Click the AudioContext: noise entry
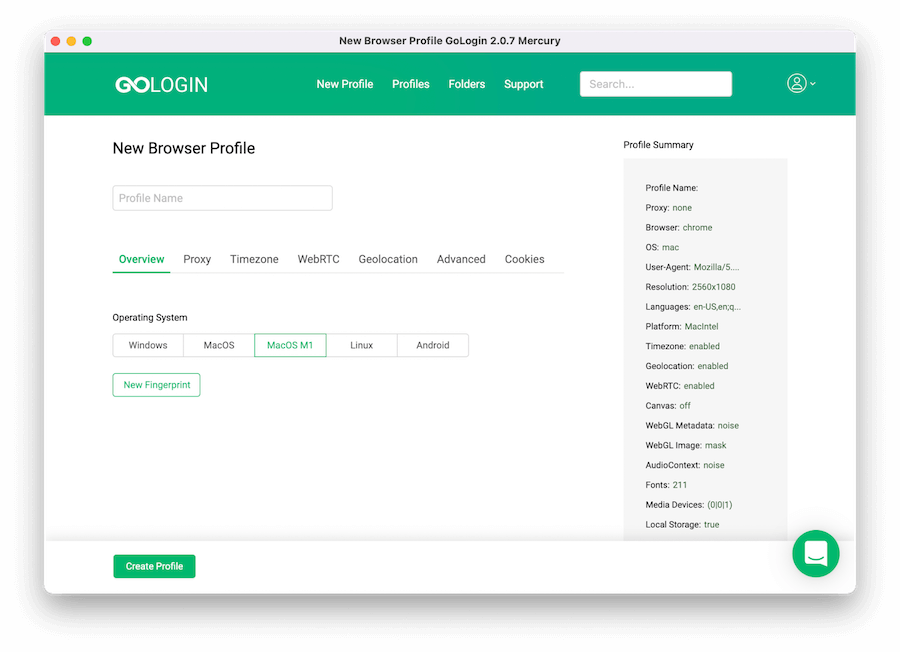The height and width of the screenshot is (652, 900). click(x=685, y=465)
